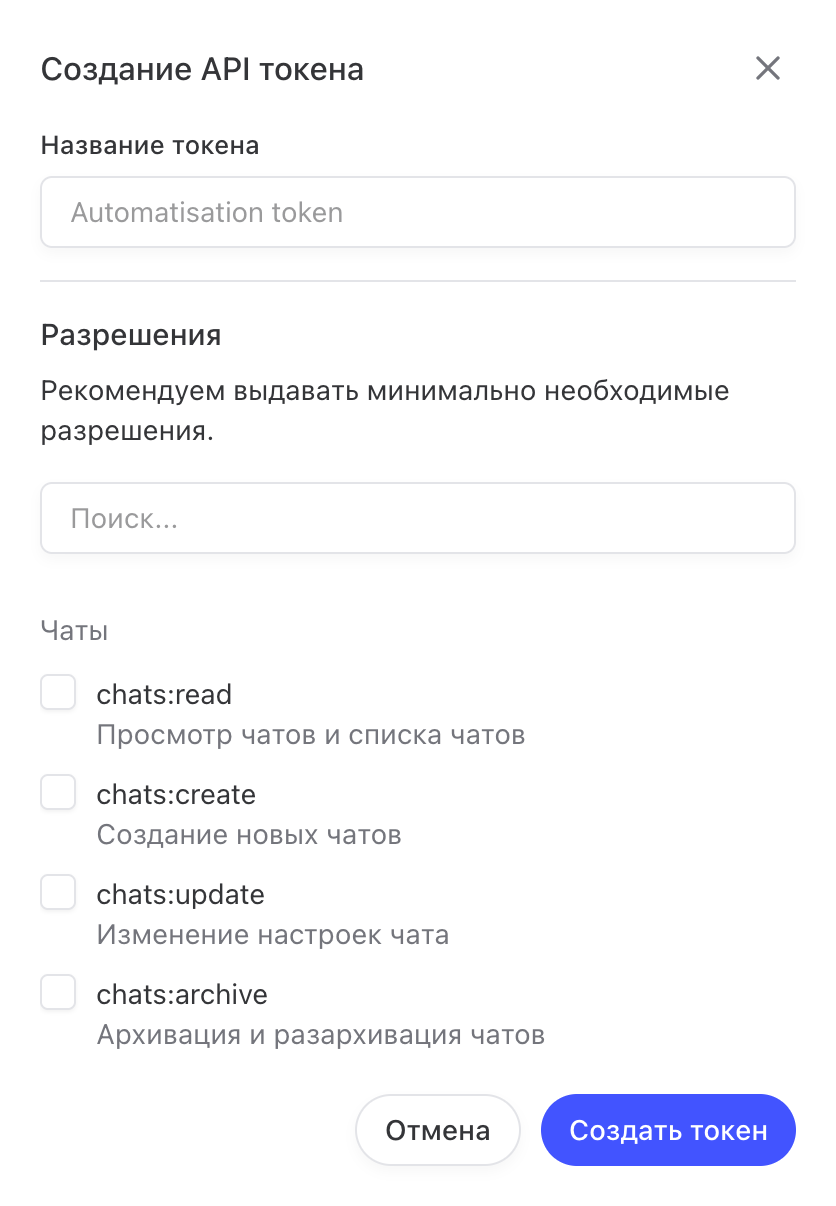Viewport: 836px width, 1206px height.
Task: Enable the chats:read permission checkbox
Action: point(58,692)
